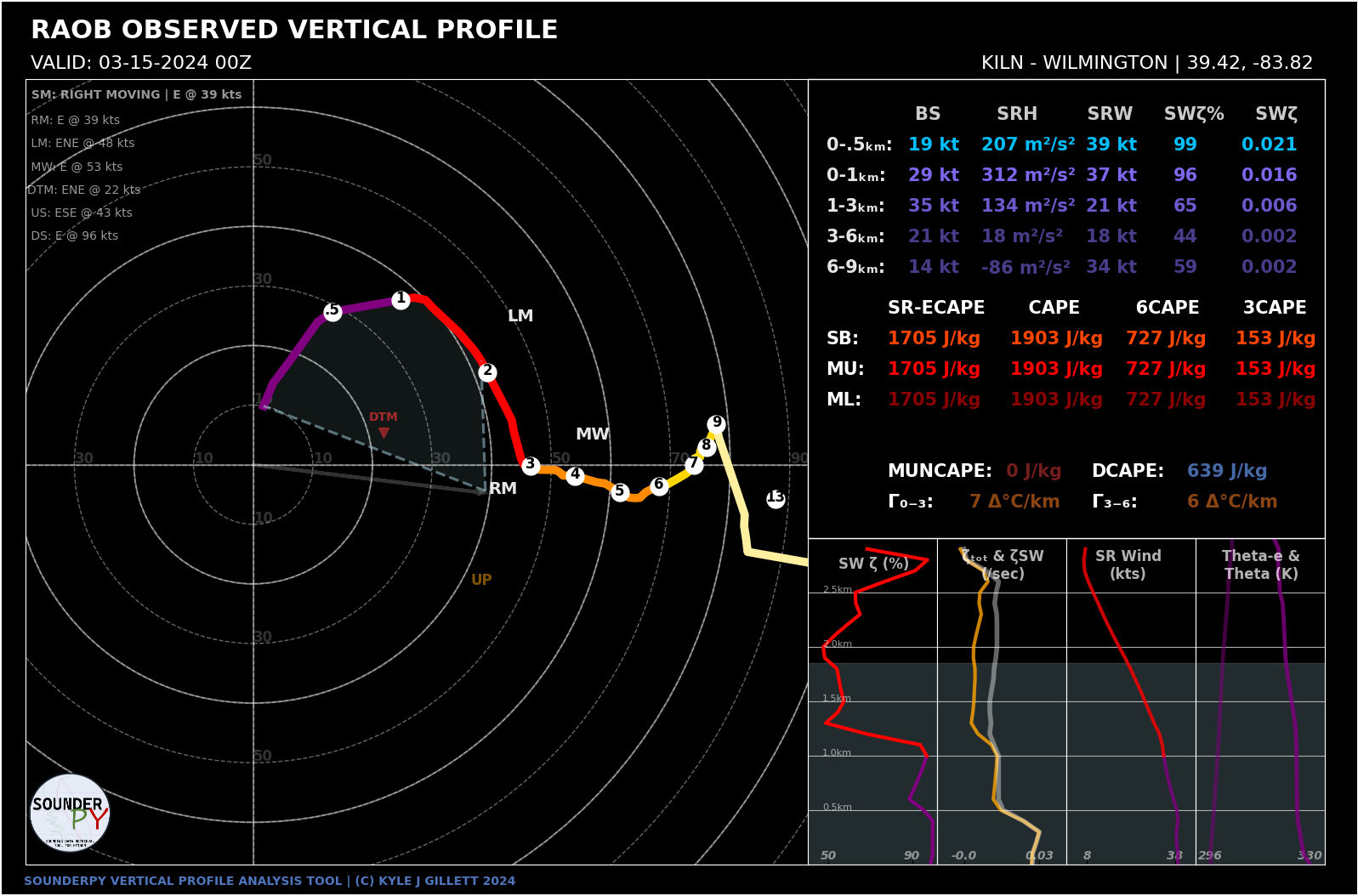Click the VALID: 03-15-2024 00Z text
The image size is (1358, 896).
(x=141, y=63)
